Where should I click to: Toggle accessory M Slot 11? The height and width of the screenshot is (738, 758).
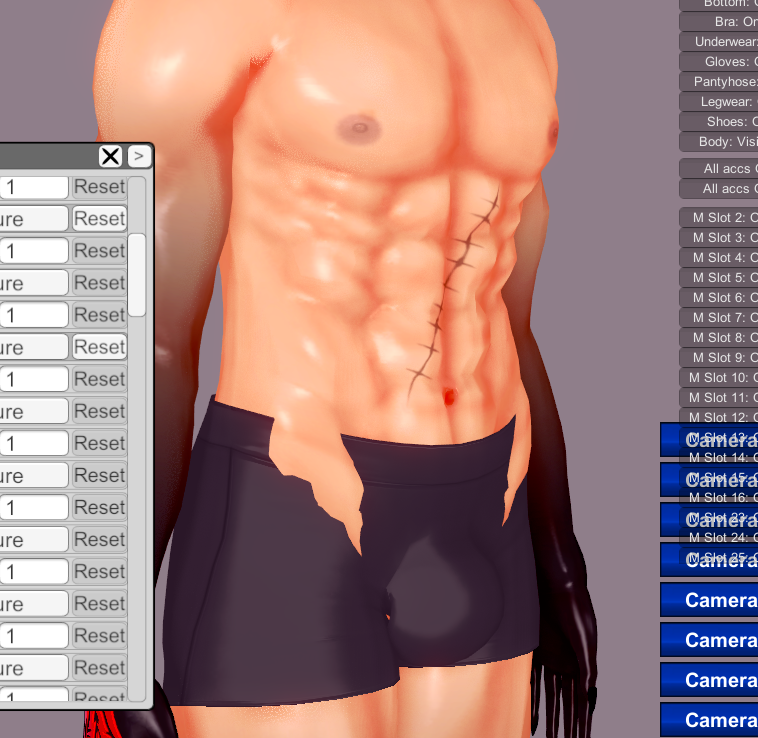point(719,397)
